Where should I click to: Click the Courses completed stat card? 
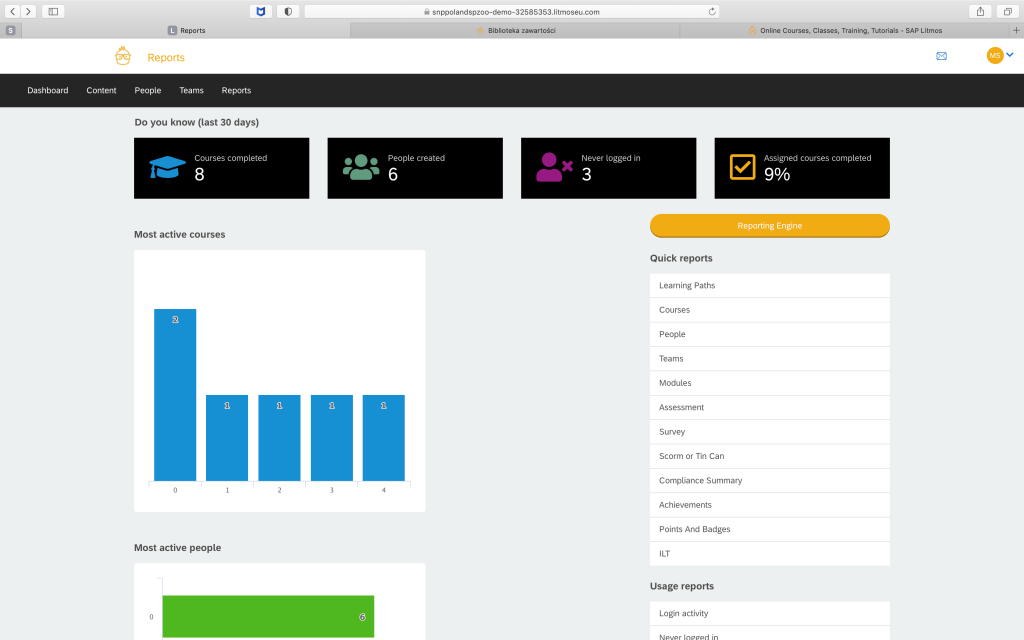(221, 168)
